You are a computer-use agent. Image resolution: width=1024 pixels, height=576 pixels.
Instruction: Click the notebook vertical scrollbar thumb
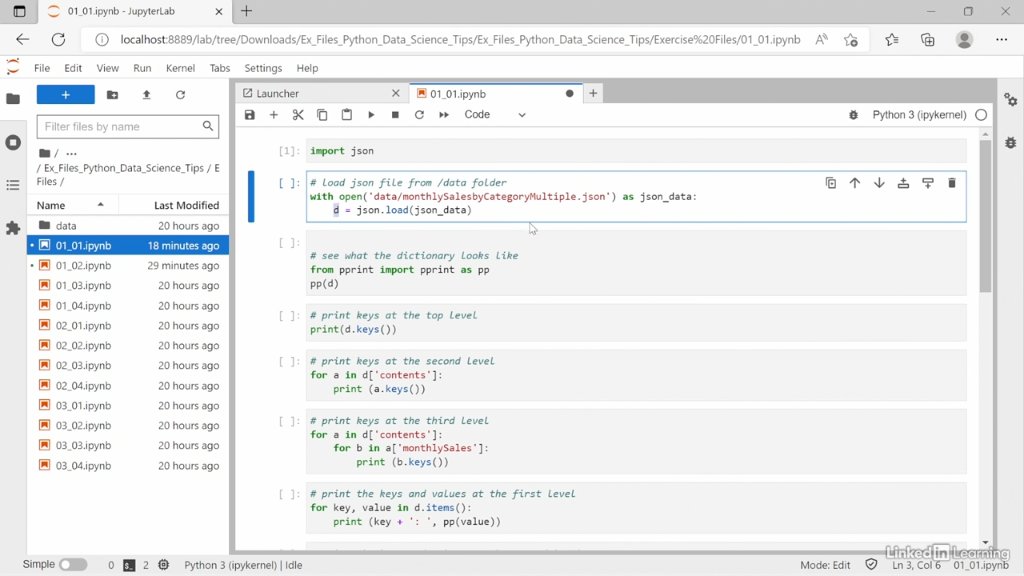click(x=985, y=216)
